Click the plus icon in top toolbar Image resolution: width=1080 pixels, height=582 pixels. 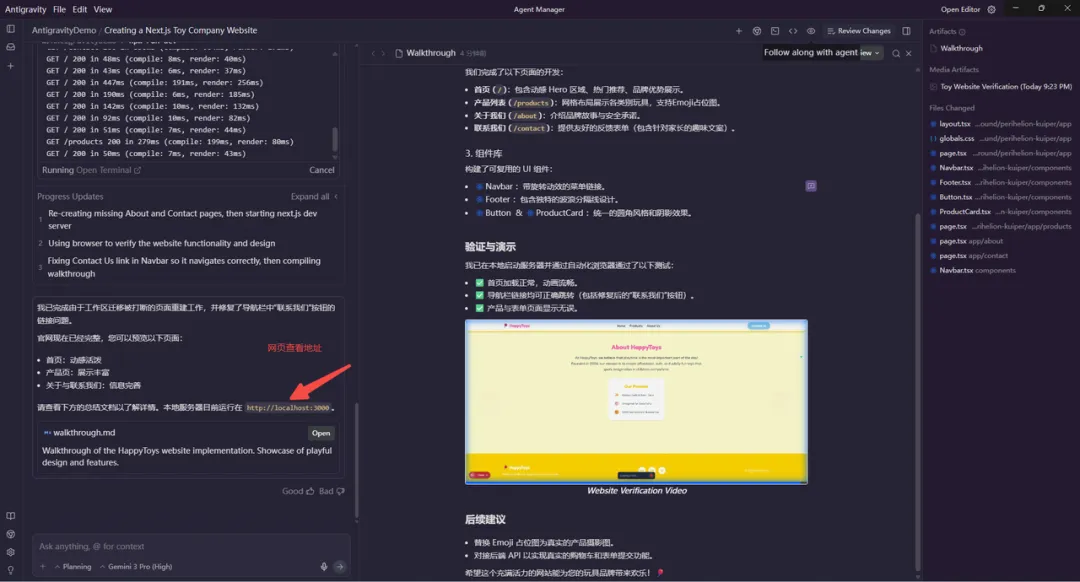click(x=738, y=31)
